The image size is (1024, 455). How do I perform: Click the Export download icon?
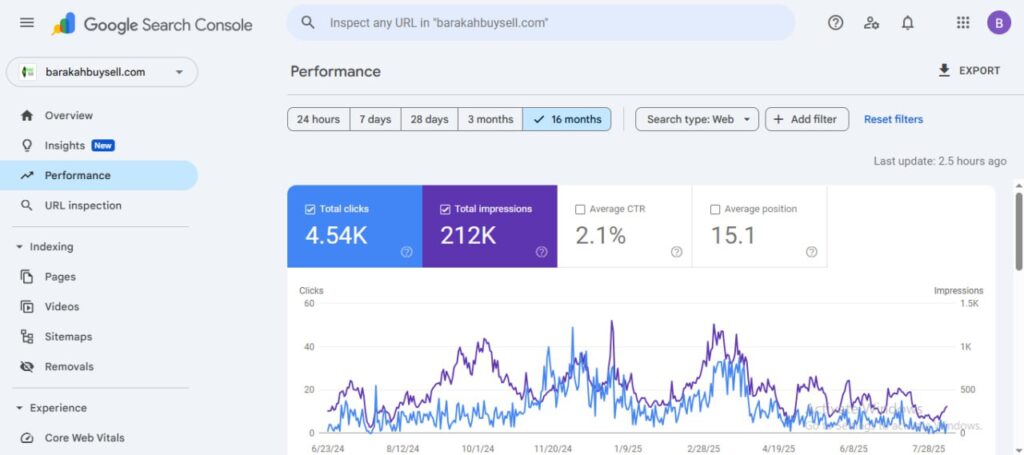pos(944,71)
